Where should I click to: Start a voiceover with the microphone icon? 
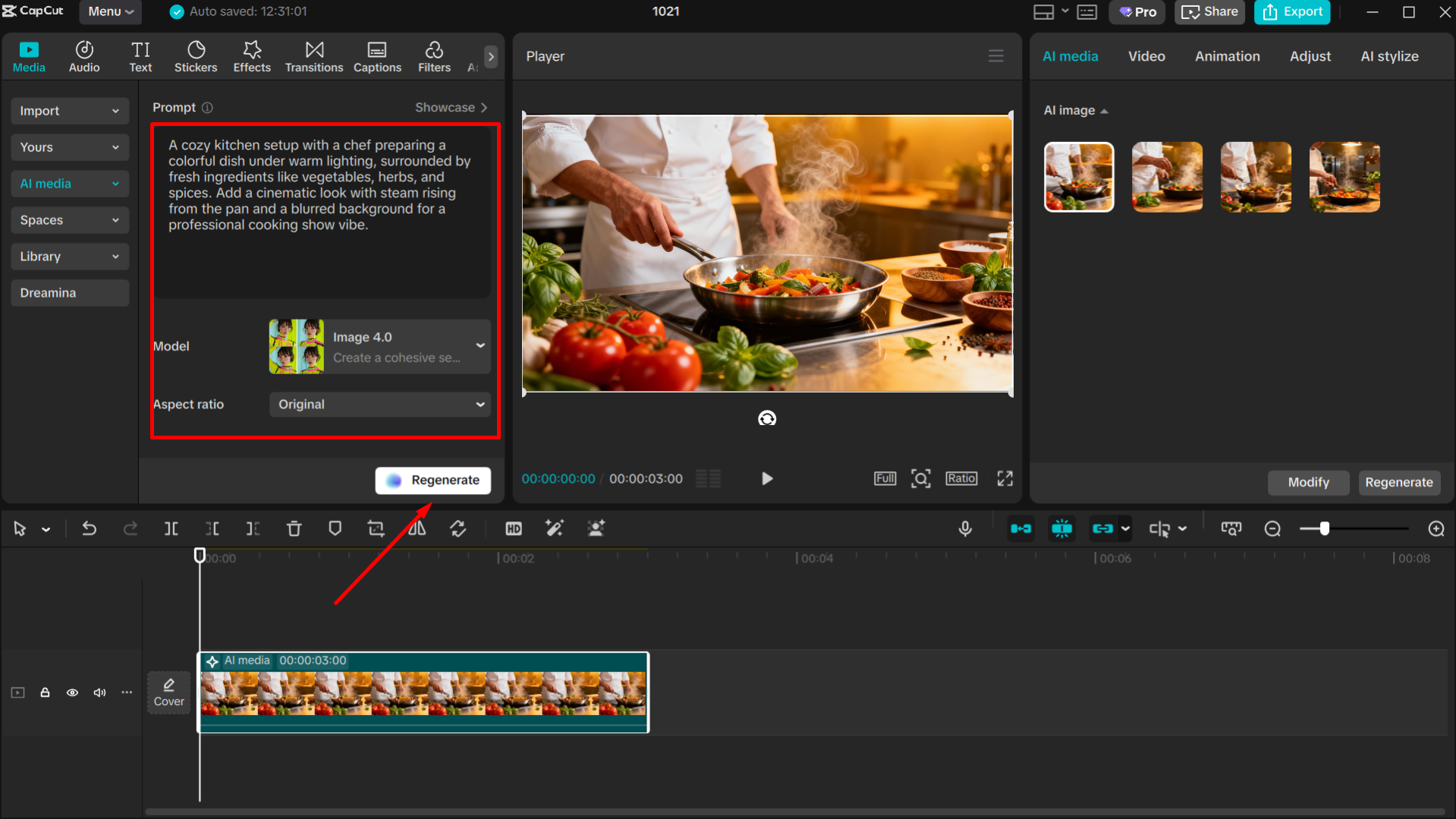point(964,528)
